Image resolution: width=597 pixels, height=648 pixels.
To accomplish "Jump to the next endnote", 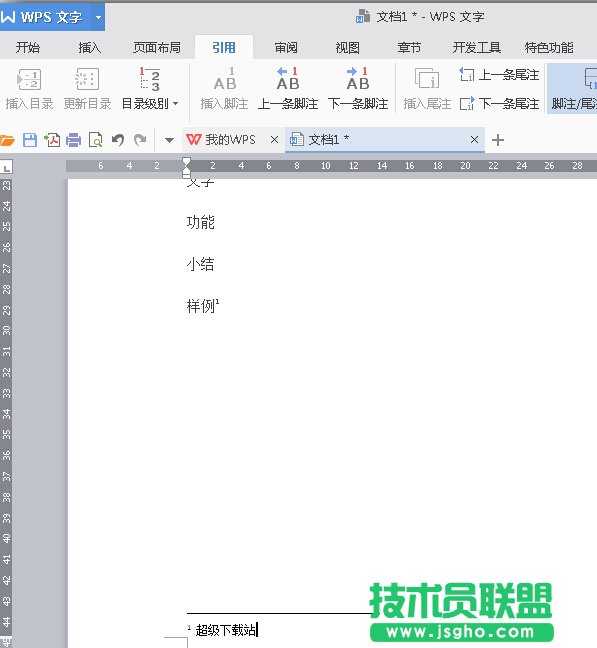I will 499,103.
